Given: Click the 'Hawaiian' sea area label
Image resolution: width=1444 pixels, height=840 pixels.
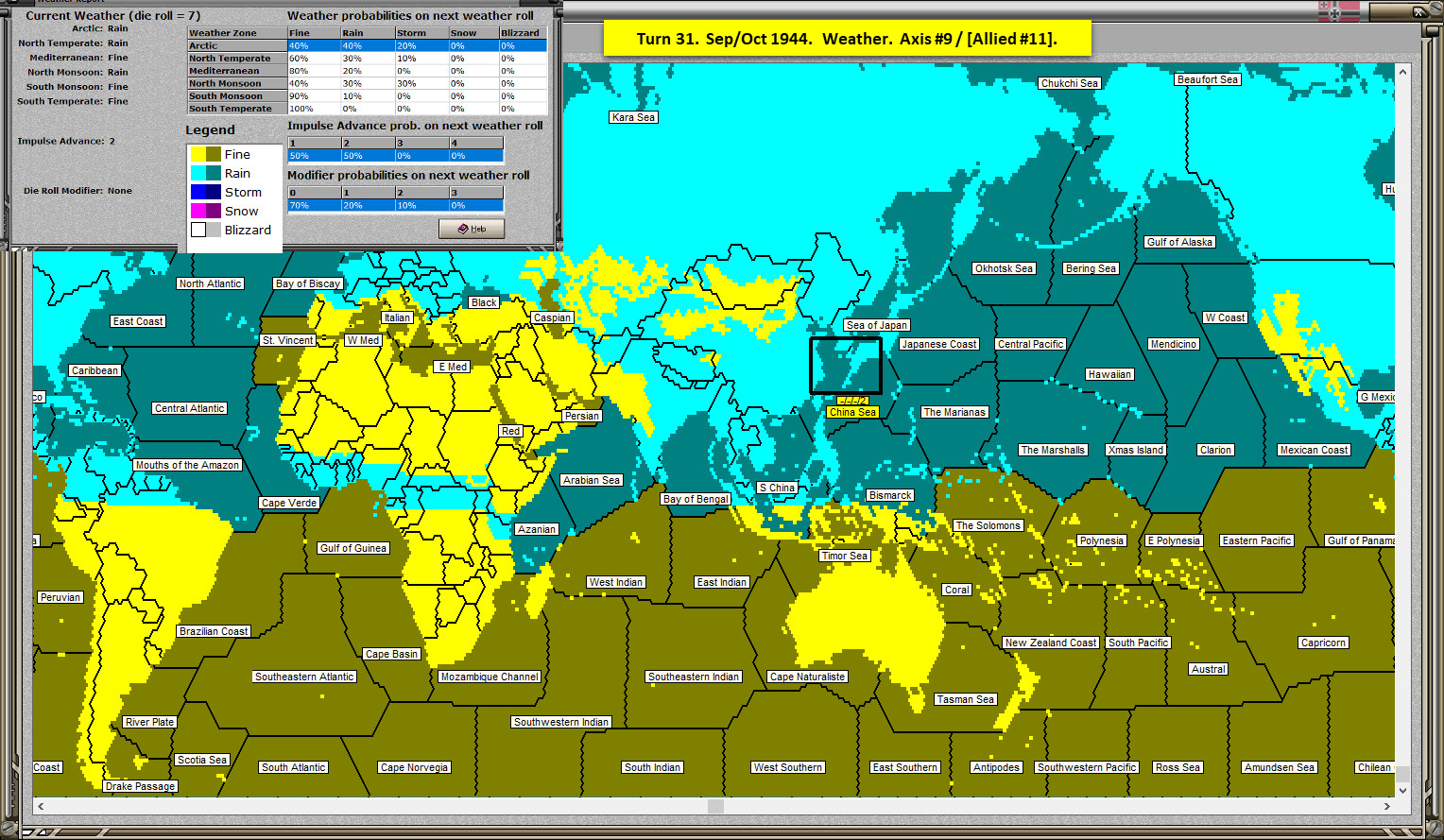Looking at the screenshot, I should pos(1109,374).
